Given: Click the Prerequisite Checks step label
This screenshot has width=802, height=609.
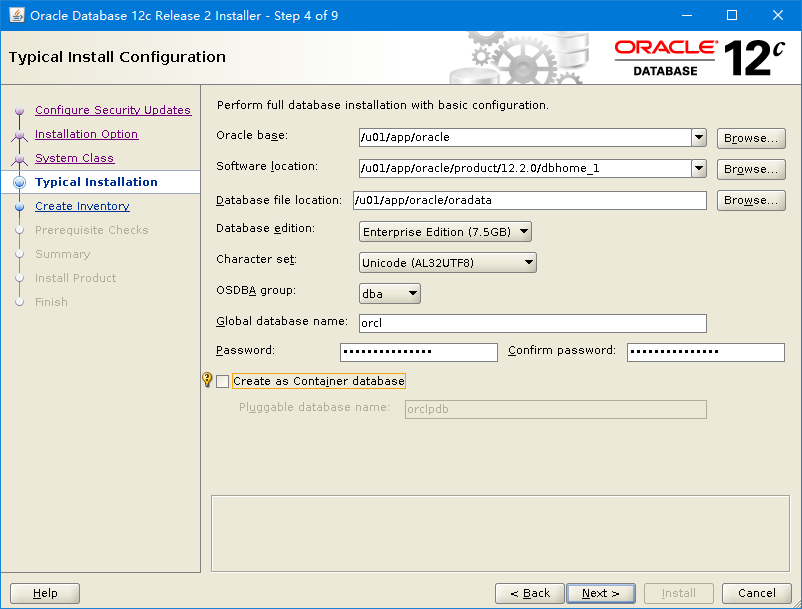Looking at the screenshot, I should [92, 230].
